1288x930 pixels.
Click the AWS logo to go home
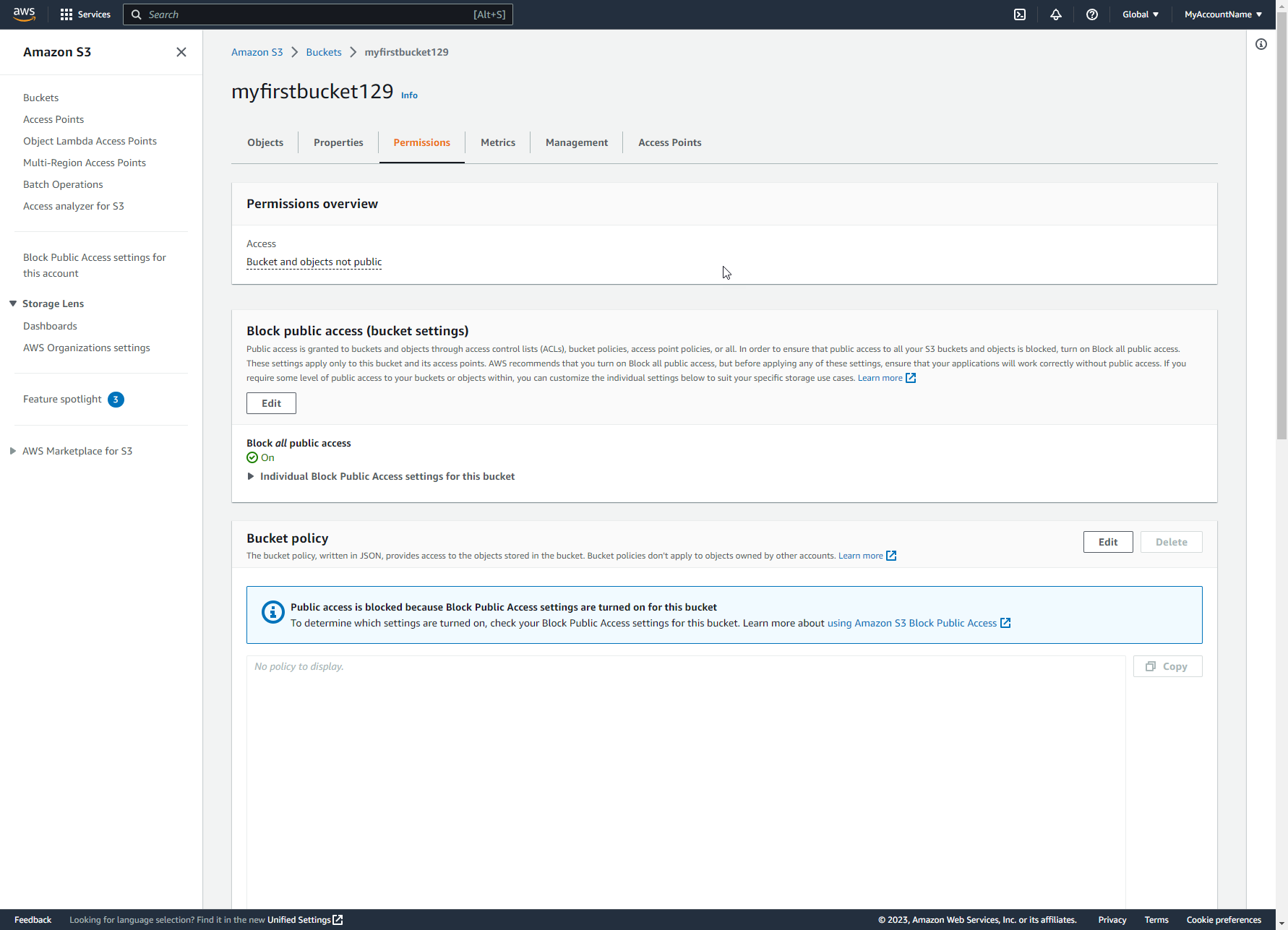[x=24, y=14]
